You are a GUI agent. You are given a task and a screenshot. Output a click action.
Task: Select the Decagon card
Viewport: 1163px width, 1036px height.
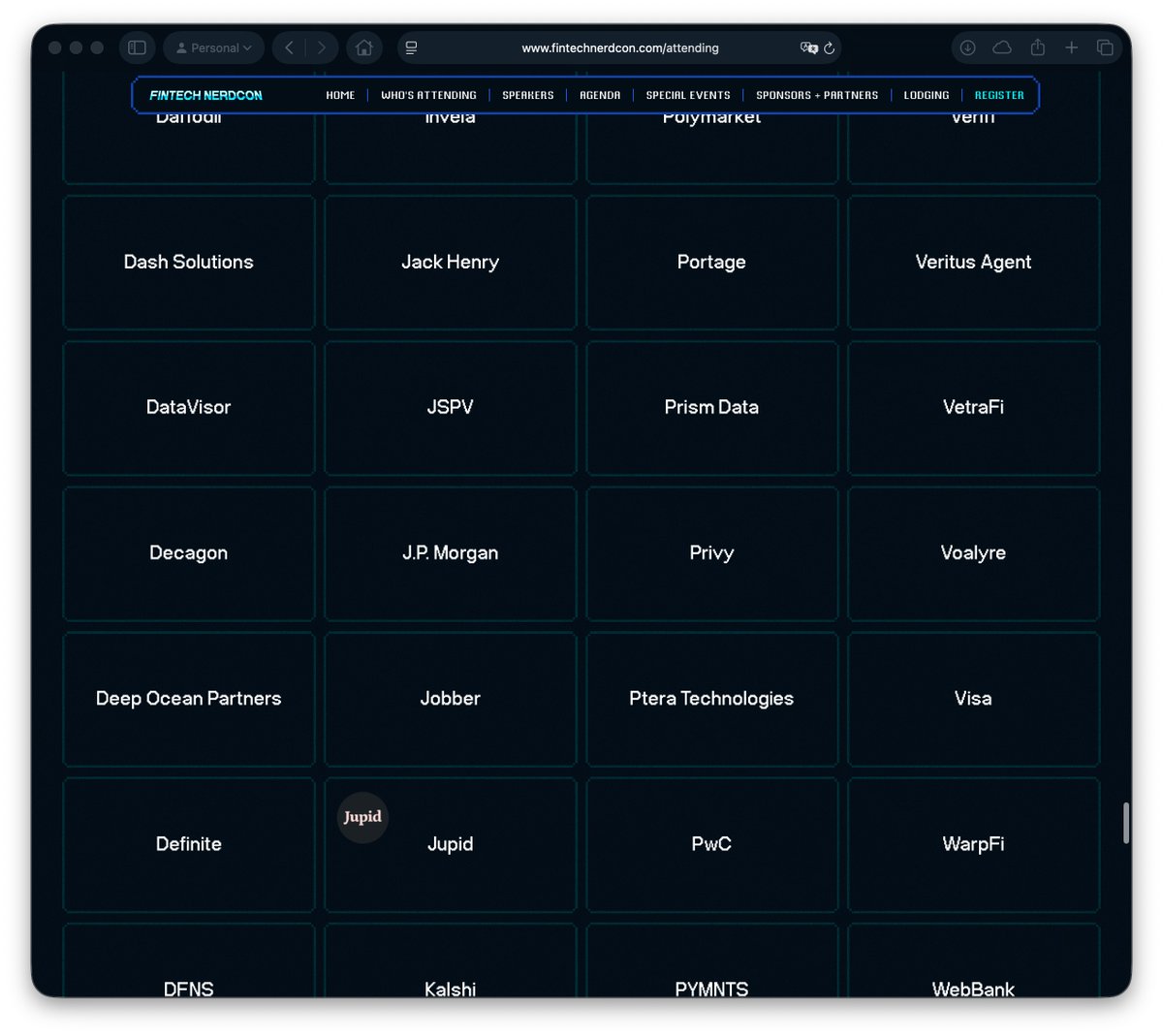189,552
